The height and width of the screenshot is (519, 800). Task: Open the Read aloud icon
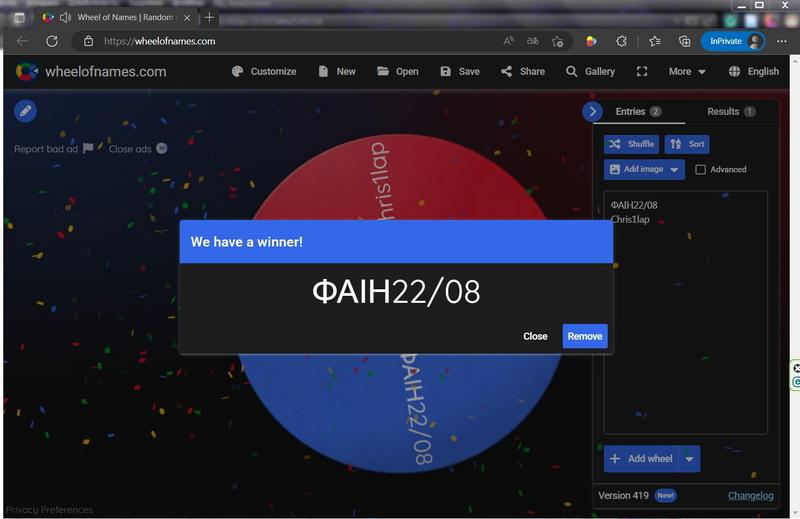pos(508,41)
